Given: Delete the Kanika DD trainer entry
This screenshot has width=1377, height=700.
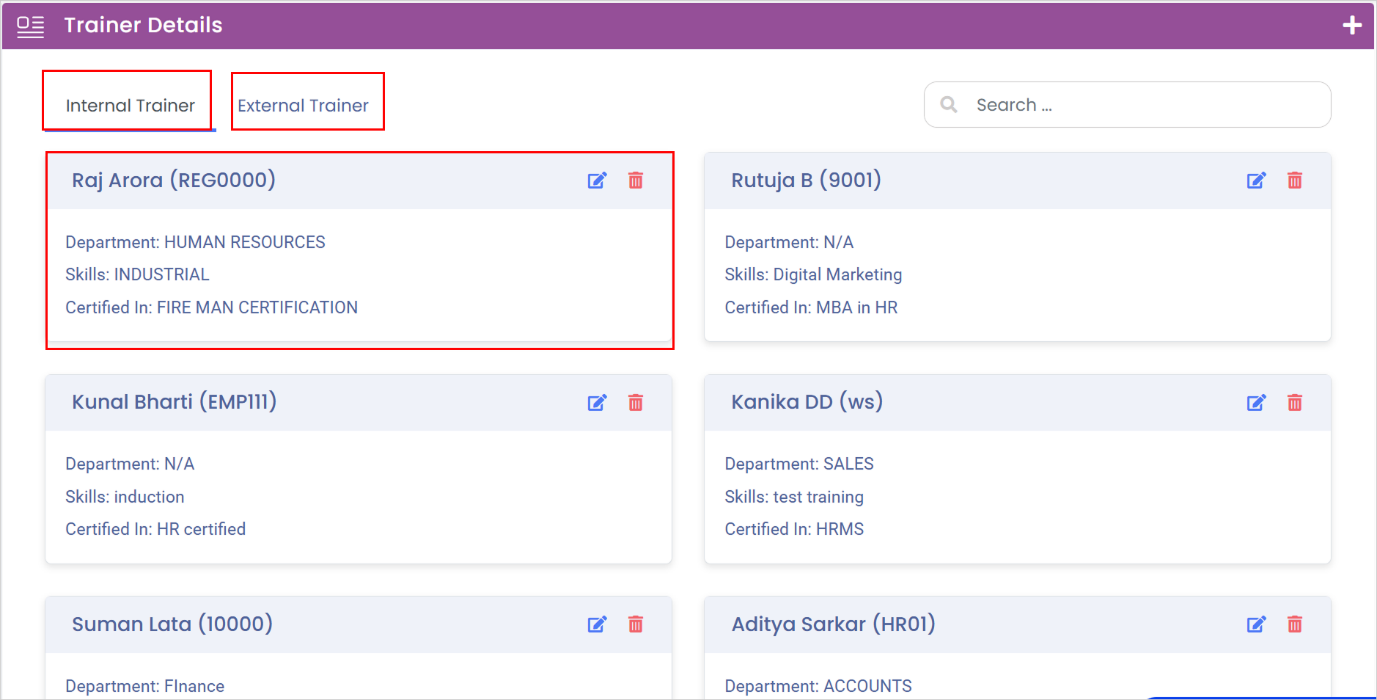Looking at the screenshot, I should [x=1294, y=402].
